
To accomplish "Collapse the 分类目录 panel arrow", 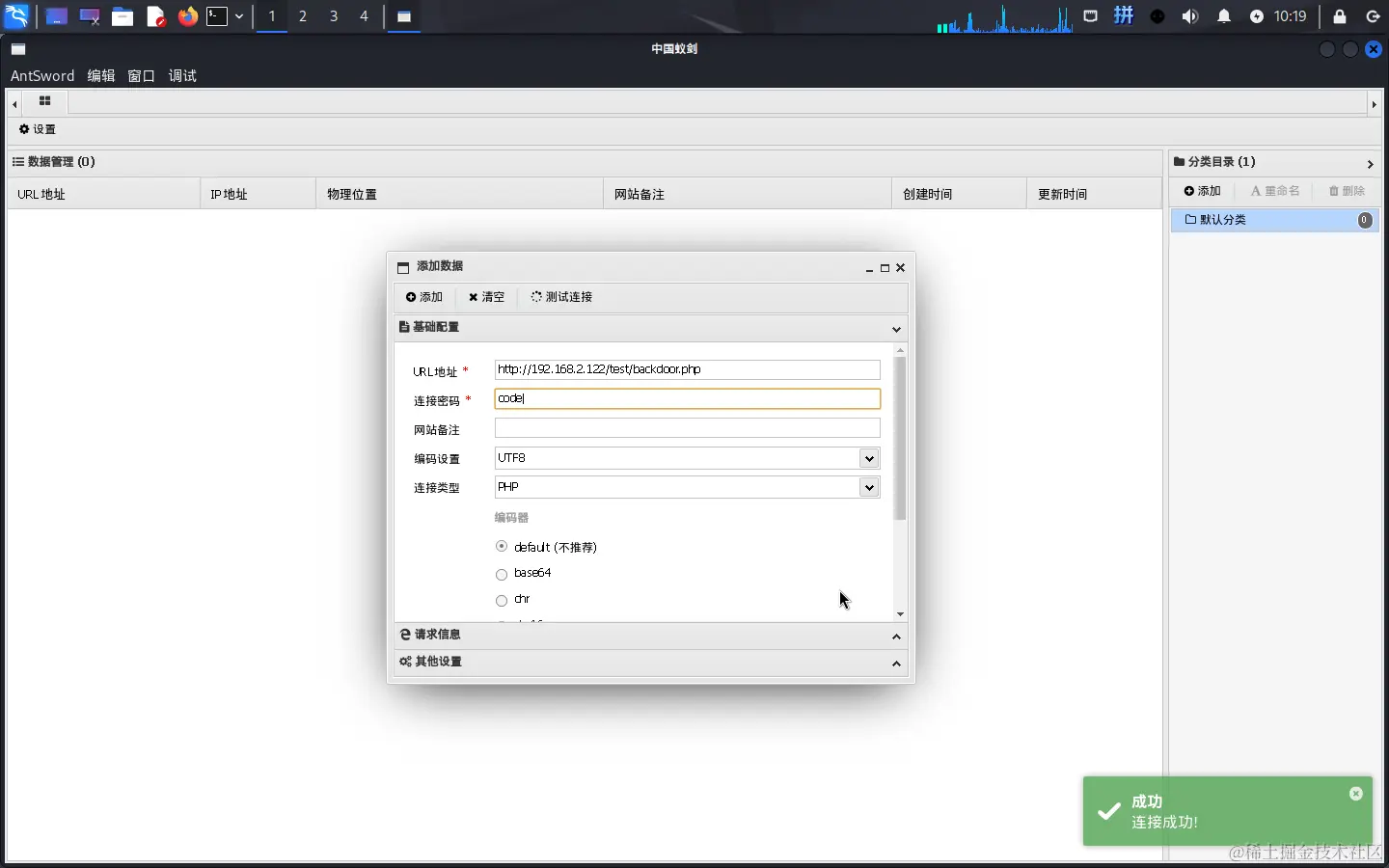I will [1370, 164].
